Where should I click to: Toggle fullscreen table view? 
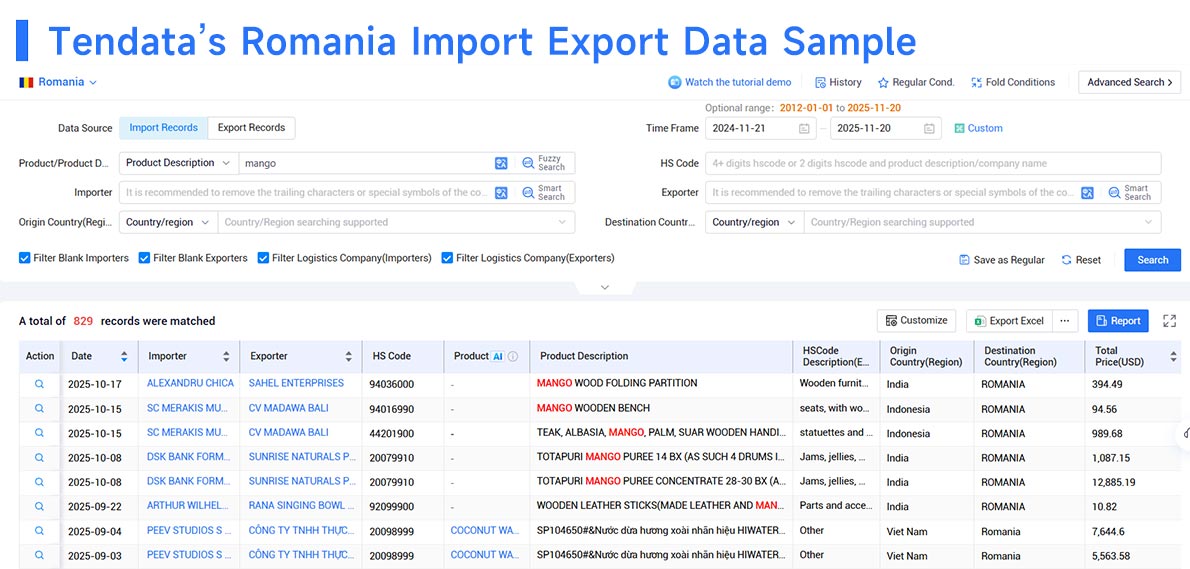click(x=1170, y=321)
